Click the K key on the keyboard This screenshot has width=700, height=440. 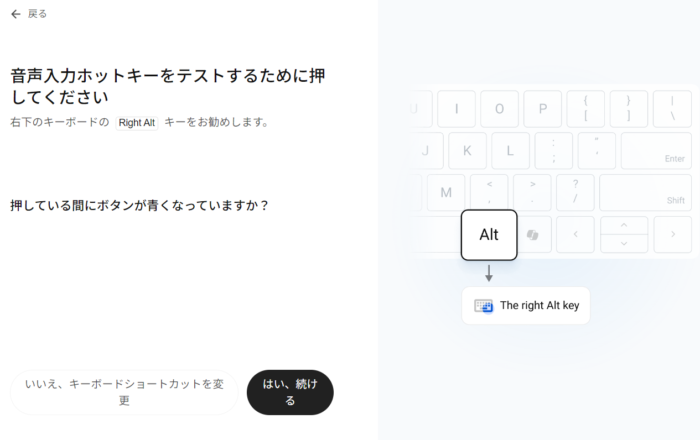pos(467,151)
